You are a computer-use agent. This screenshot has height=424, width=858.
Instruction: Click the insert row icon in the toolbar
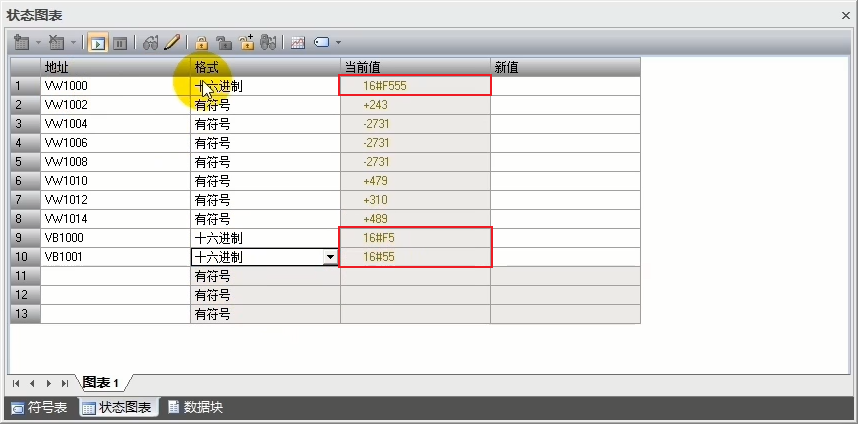pos(21,42)
